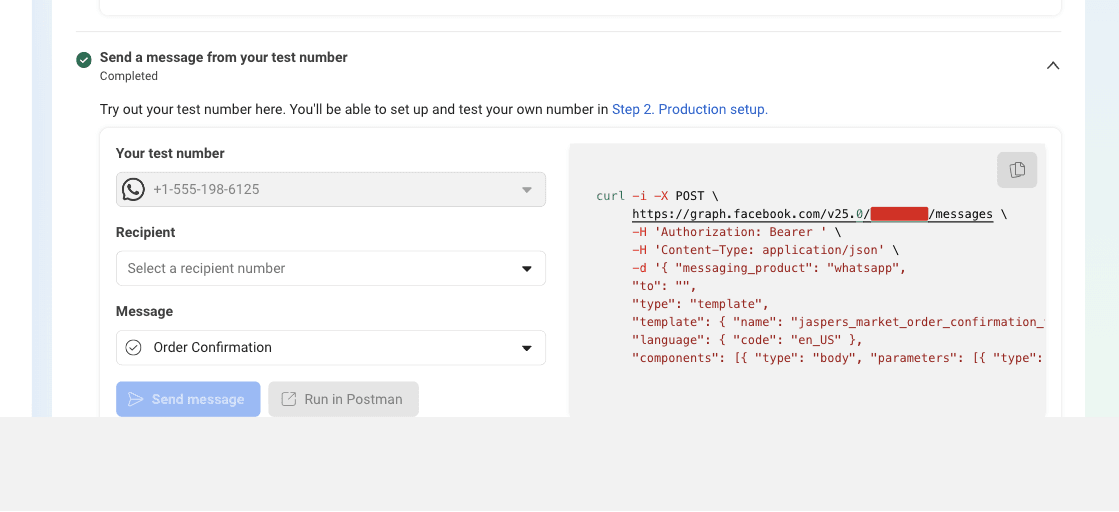Click the graph.facebook.com URL in code
This screenshot has width=1119, height=512.
click(x=812, y=214)
